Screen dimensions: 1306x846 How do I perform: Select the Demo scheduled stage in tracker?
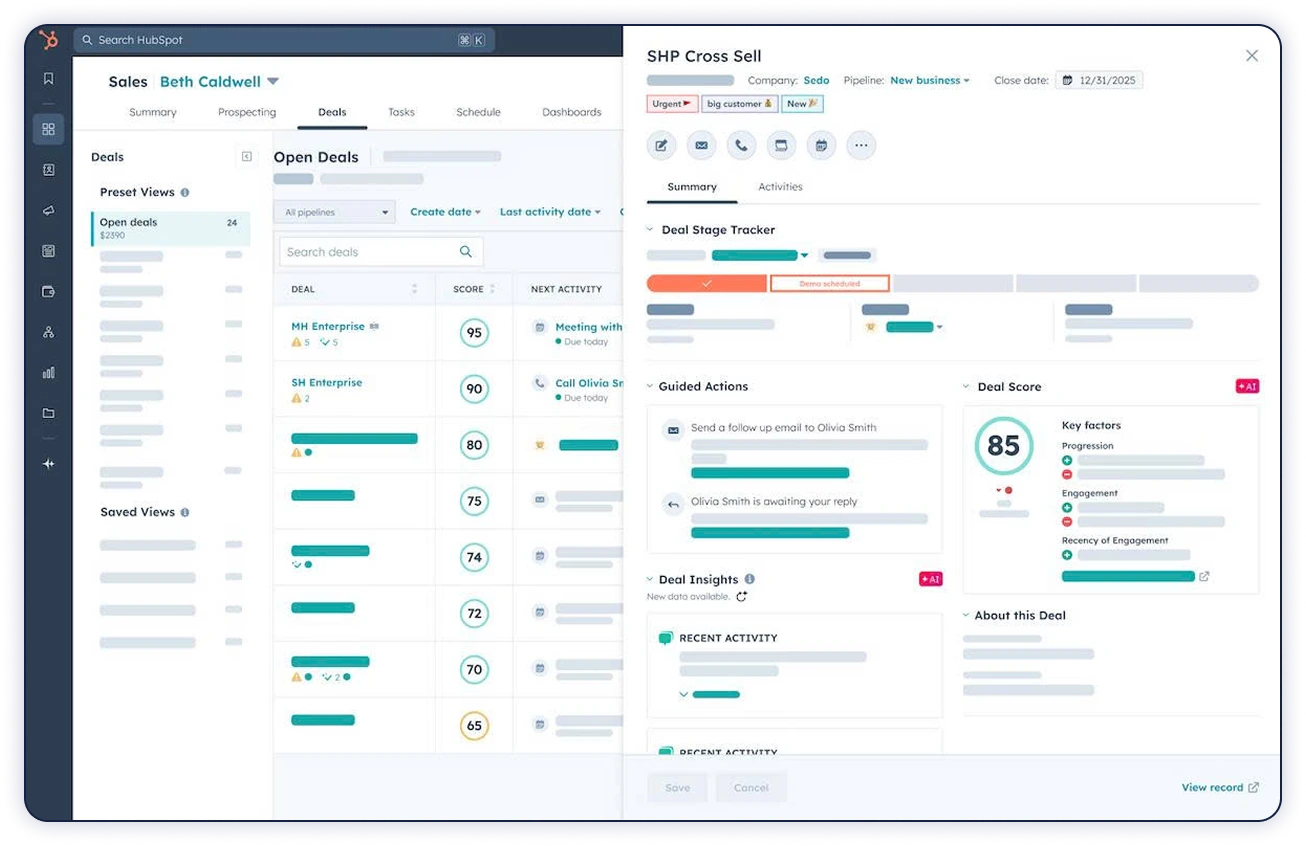(829, 284)
